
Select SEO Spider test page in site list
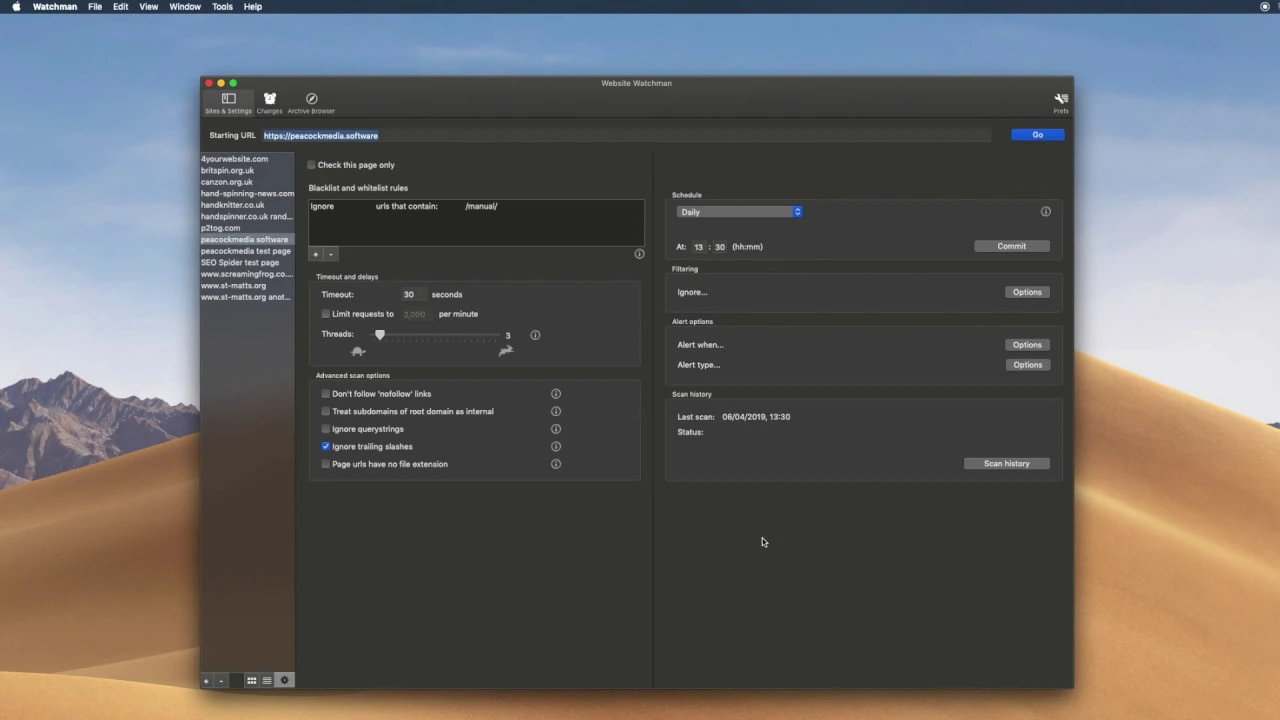click(x=247, y=263)
